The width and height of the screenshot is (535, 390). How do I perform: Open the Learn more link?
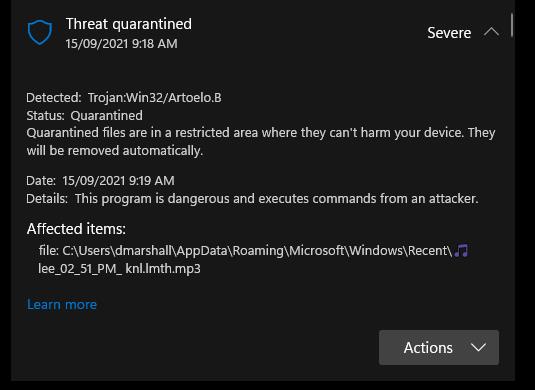tap(62, 304)
